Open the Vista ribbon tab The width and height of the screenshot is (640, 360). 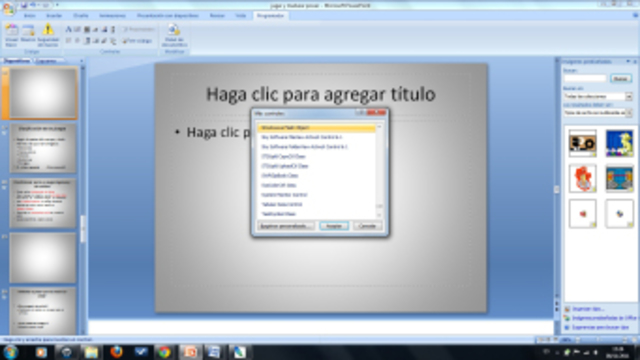[x=241, y=16]
